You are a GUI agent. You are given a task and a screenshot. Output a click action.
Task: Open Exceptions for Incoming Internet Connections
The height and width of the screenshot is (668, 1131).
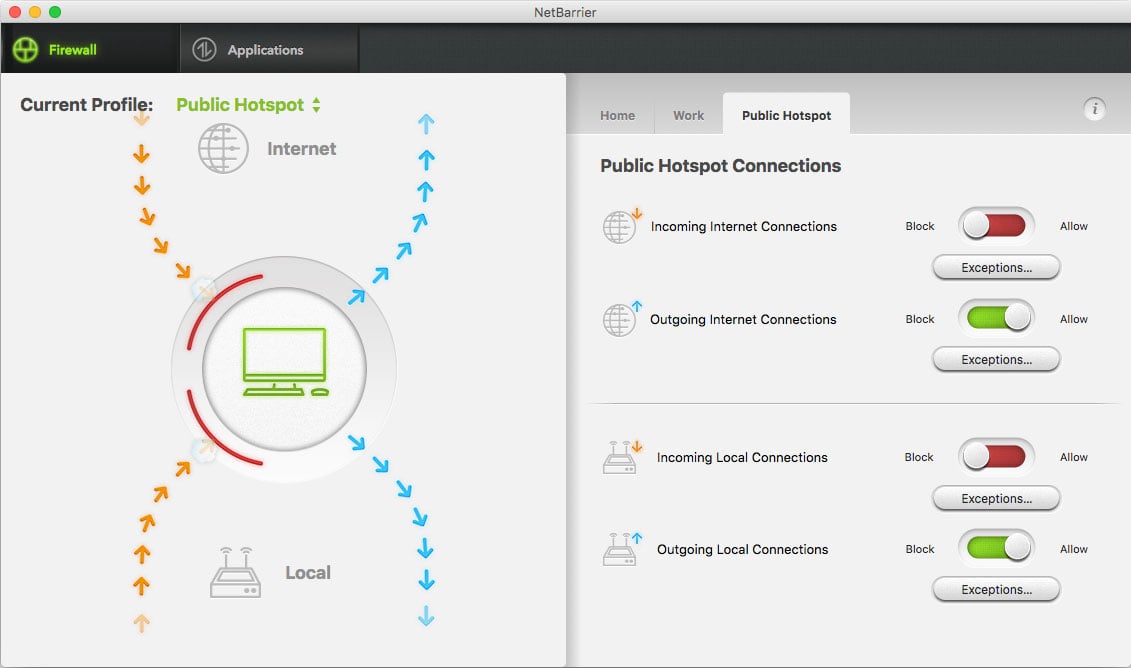(x=996, y=268)
